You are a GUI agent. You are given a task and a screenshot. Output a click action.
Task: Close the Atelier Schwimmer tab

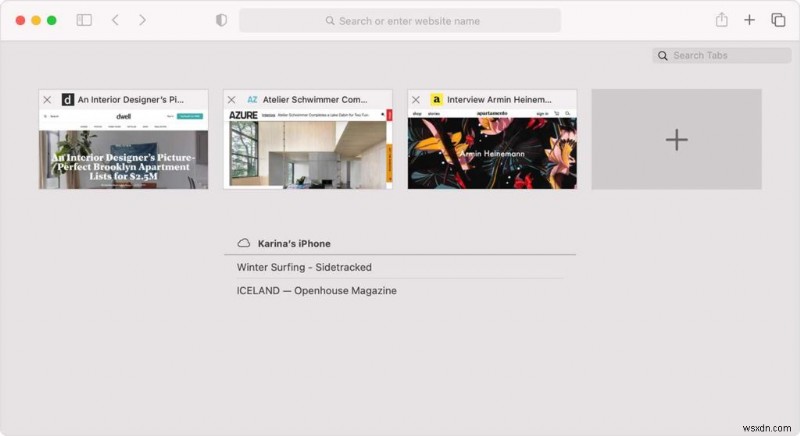pyautogui.click(x=232, y=100)
